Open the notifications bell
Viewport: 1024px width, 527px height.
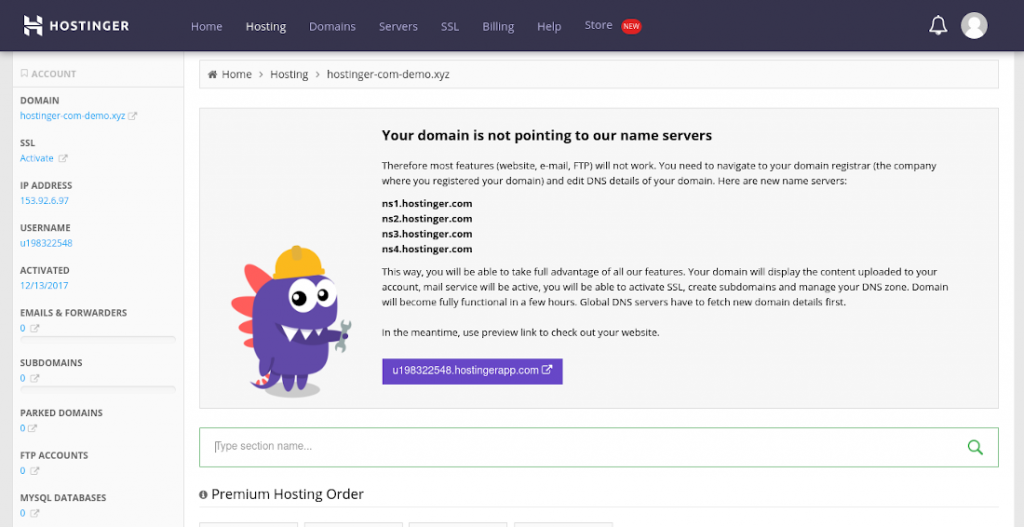pyautogui.click(x=938, y=25)
